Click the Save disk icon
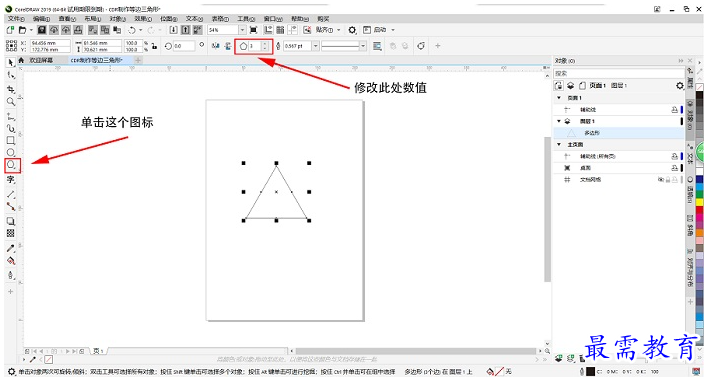Screen dimensions: 706x379 click(42, 30)
